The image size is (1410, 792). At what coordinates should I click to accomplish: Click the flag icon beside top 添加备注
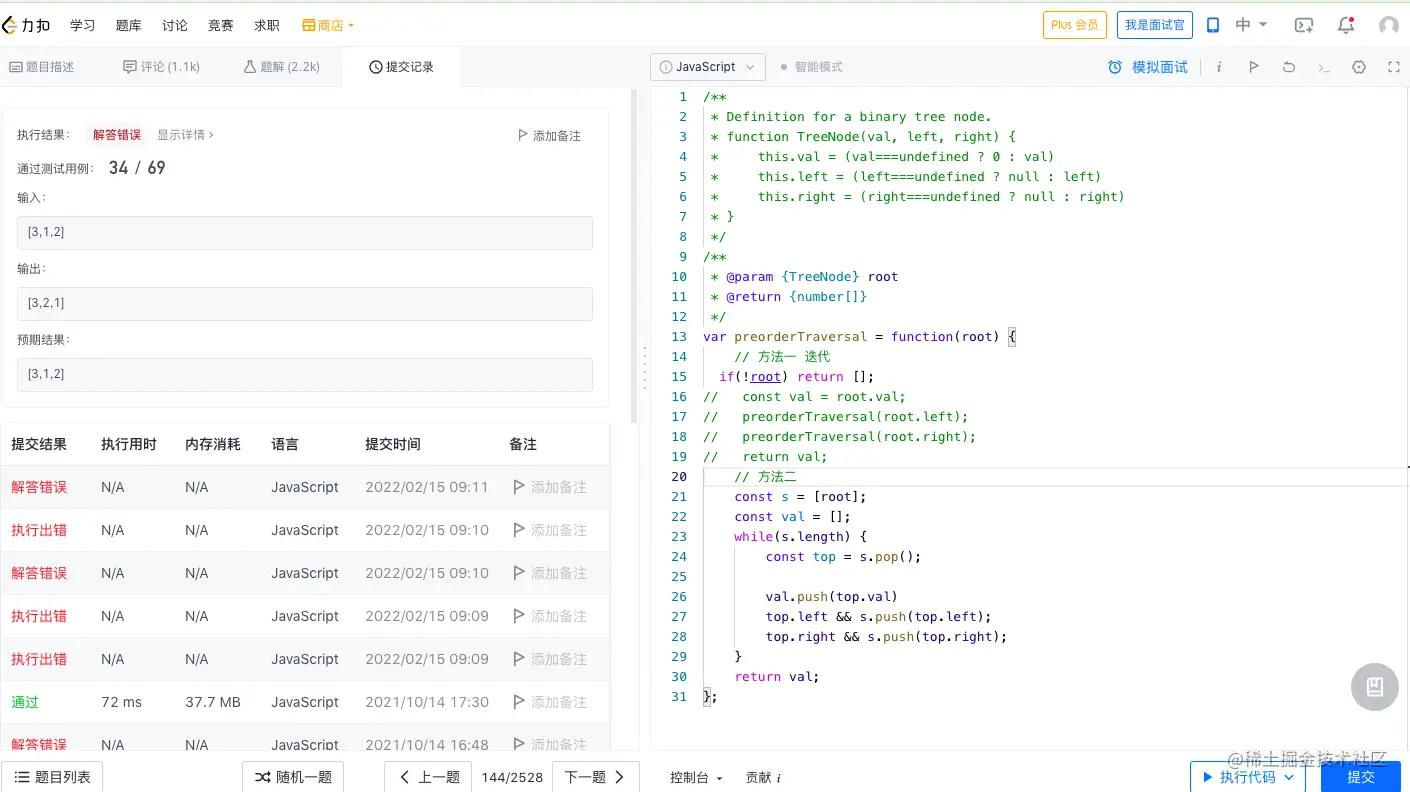pos(523,135)
